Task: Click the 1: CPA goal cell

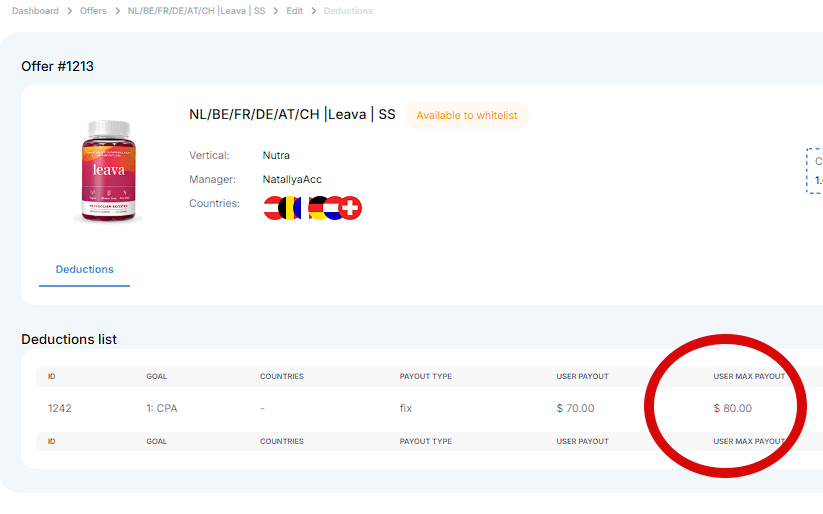Action: (162, 408)
